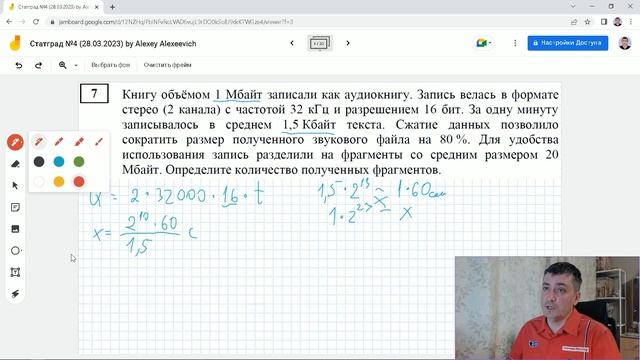Add a sticky note
The height and width of the screenshot is (360, 640).
point(15,207)
